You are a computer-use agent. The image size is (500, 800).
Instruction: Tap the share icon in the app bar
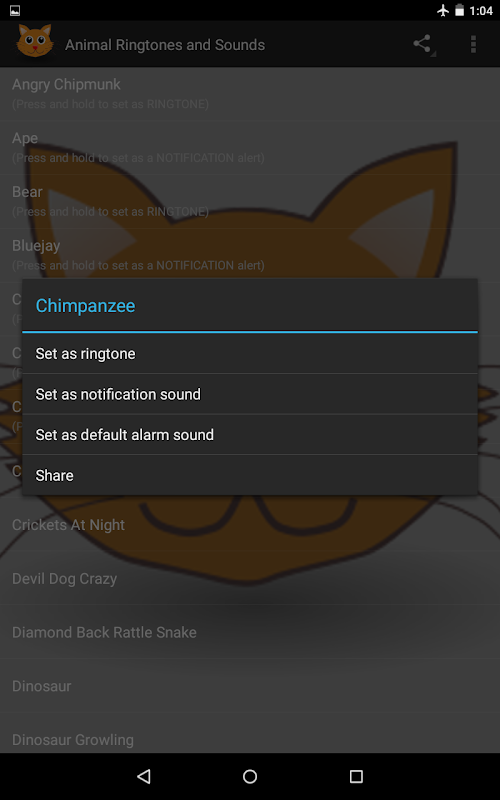coord(423,44)
